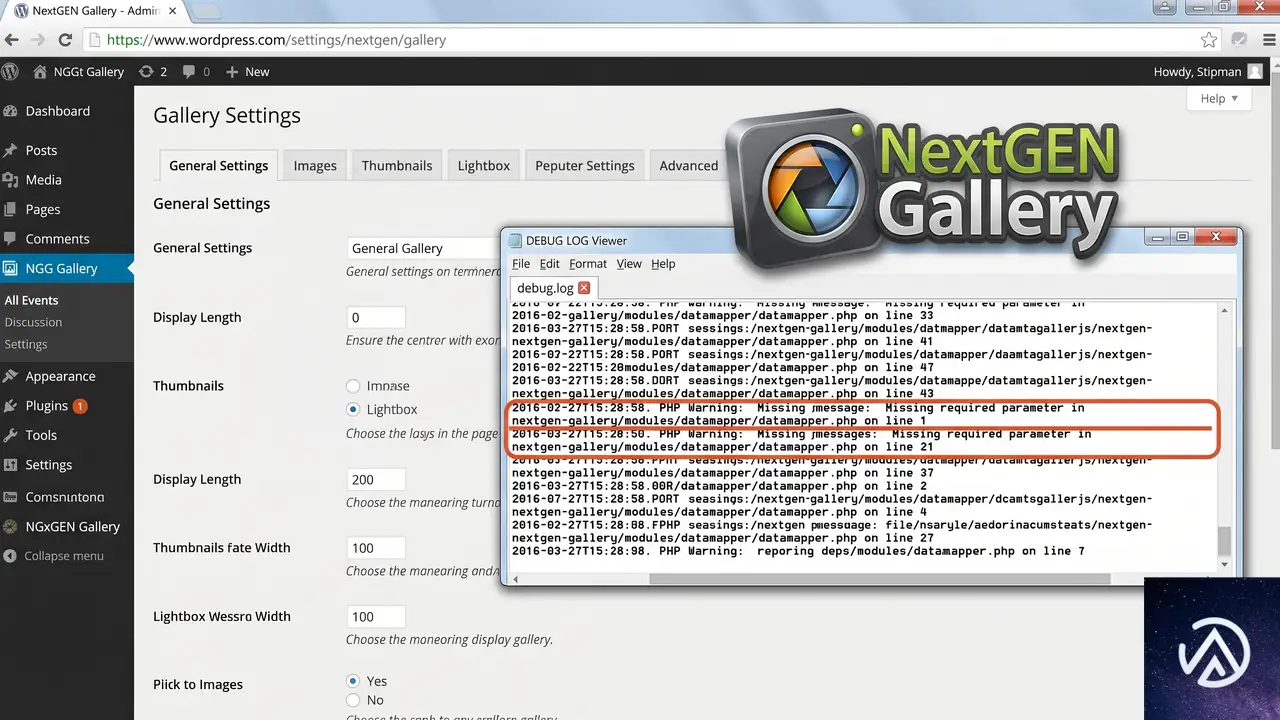Open the comments bubble icon in admin bar
1280x720 pixels.
(x=197, y=72)
